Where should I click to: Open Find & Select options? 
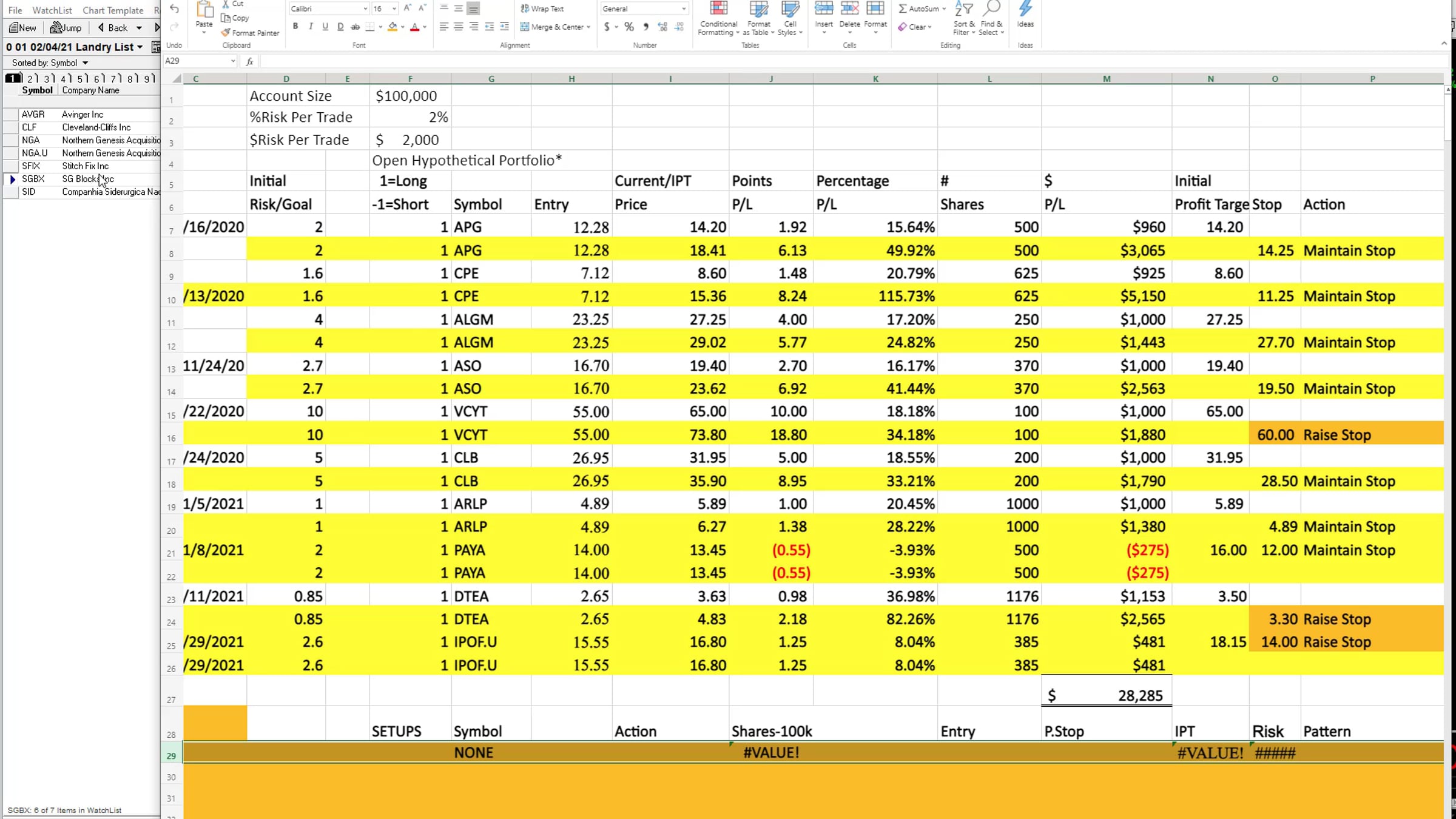coord(991,18)
